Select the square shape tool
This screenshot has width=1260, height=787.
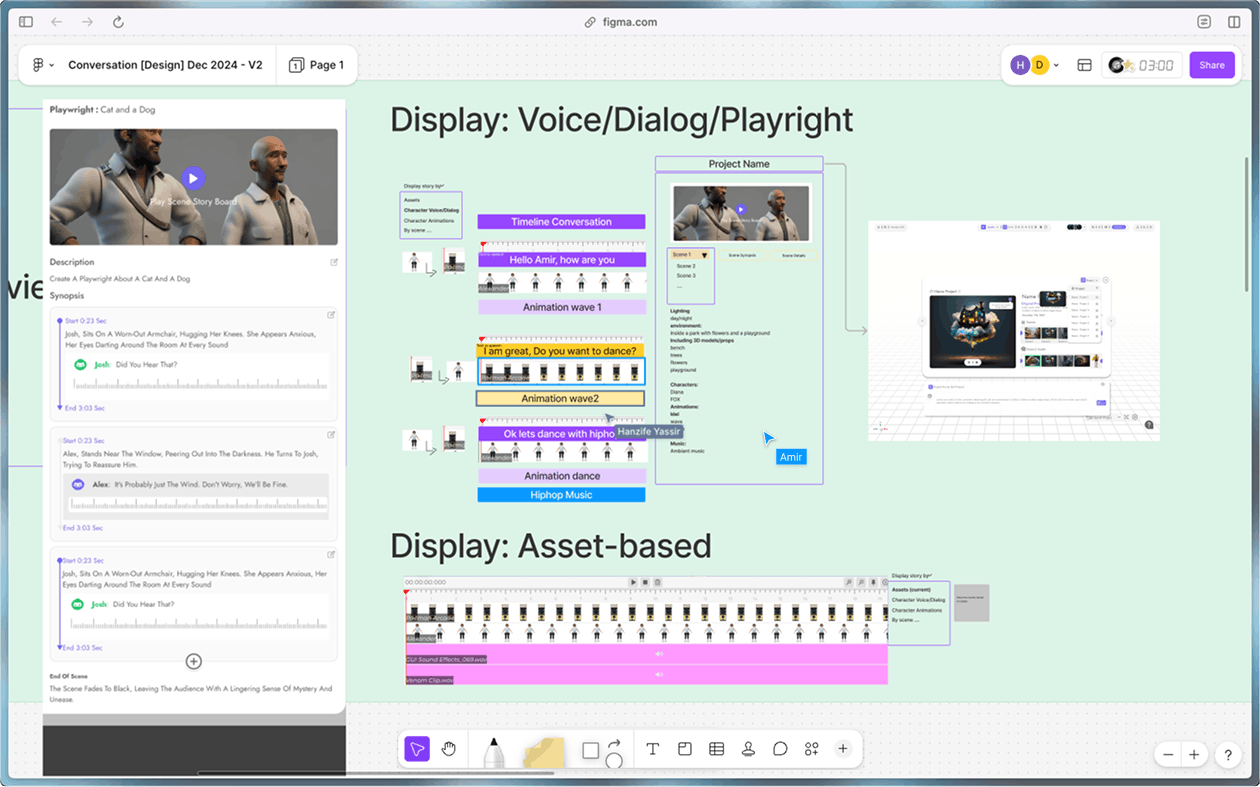point(590,750)
